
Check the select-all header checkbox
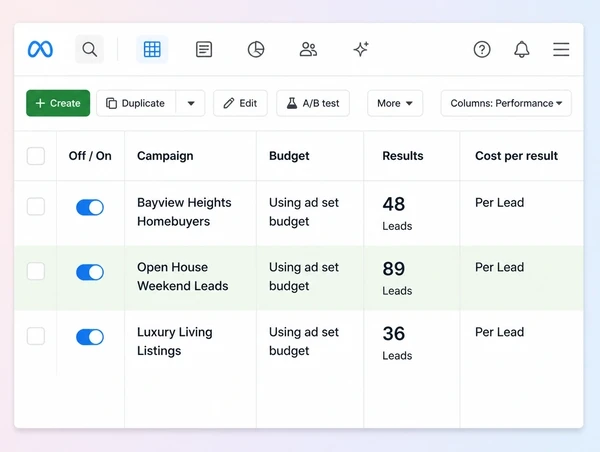point(36,156)
